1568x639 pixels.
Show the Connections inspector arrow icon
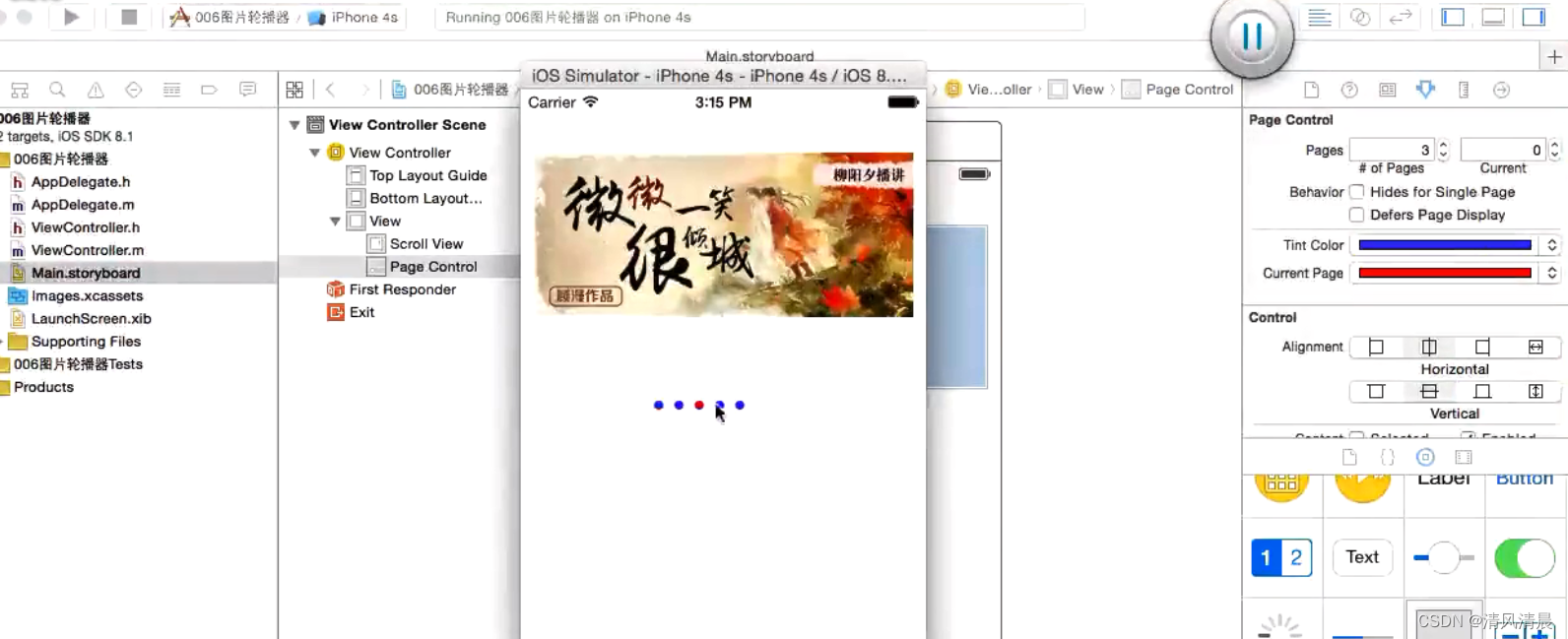(x=1501, y=90)
